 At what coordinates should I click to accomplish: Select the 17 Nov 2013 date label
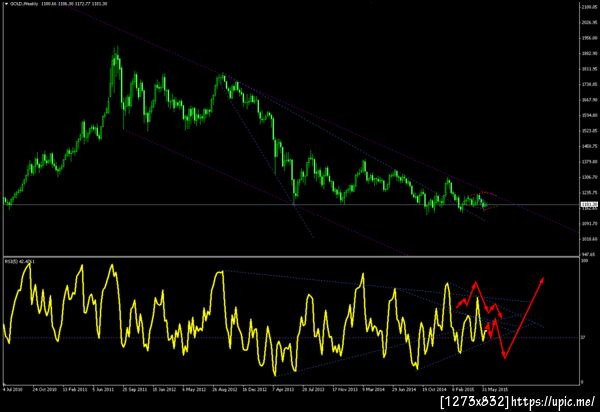[x=344, y=389]
